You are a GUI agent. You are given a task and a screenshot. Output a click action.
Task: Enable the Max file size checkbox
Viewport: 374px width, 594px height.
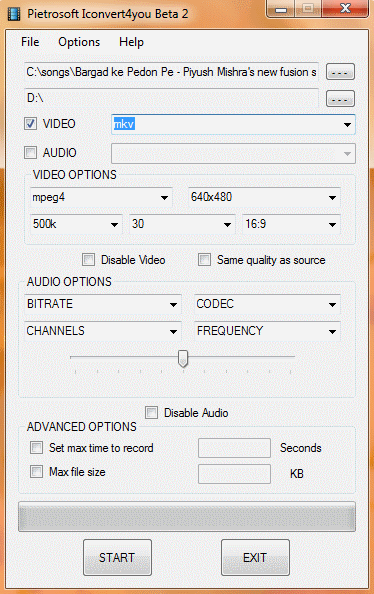[x=36, y=472]
